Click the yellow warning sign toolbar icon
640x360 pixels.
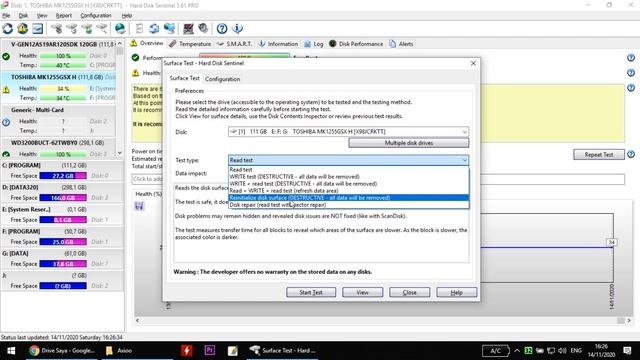(x=22, y=29)
